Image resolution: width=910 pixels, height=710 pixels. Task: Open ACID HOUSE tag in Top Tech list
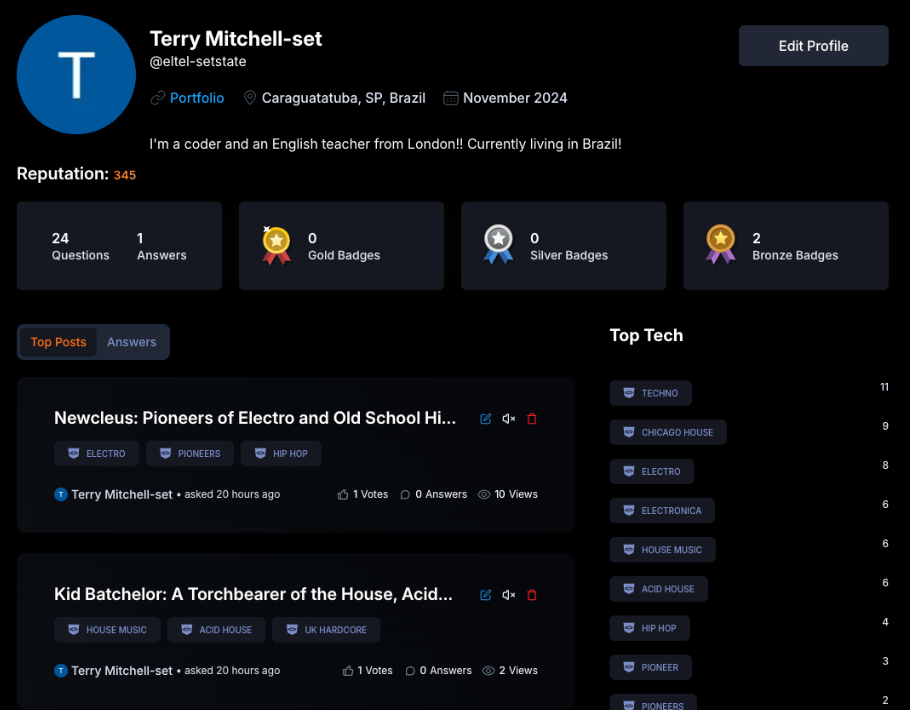(659, 589)
